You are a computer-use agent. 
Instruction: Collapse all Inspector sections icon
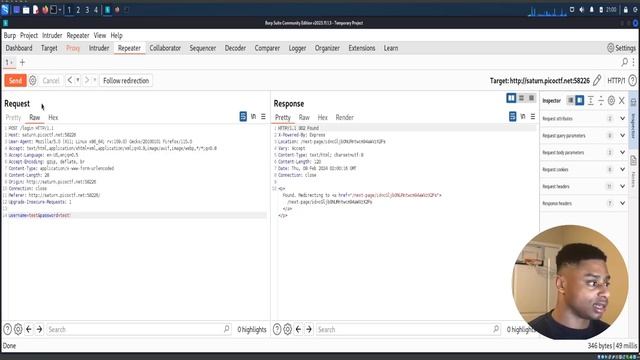tap(601, 100)
